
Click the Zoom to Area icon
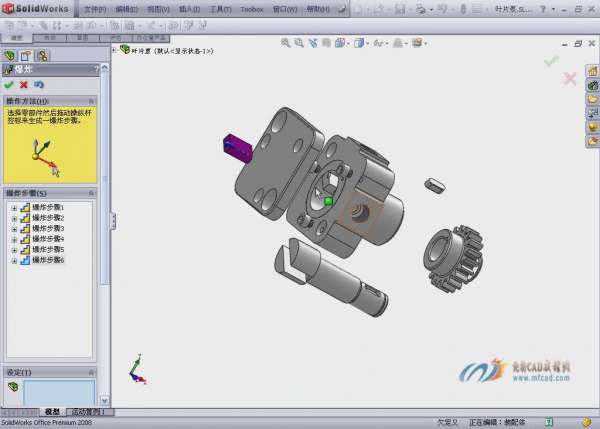pos(299,43)
